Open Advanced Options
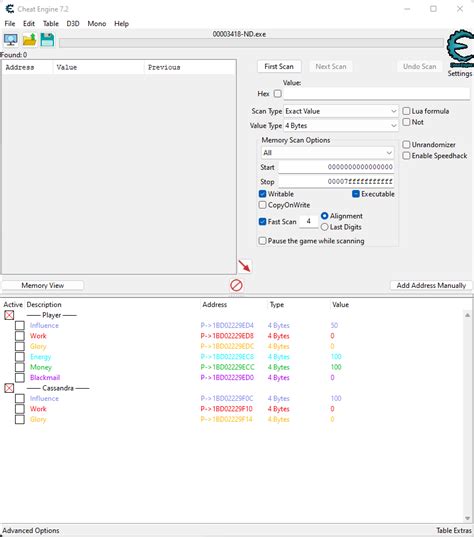474x537 pixels. (x=31, y=530)
